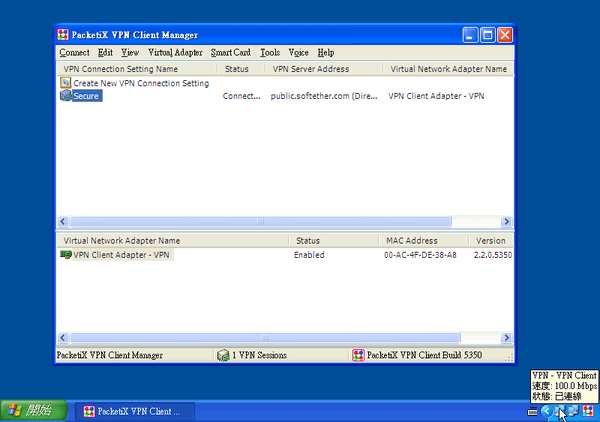
Task: Click the 'Enabled' status cell
Action: pos(309,255)
